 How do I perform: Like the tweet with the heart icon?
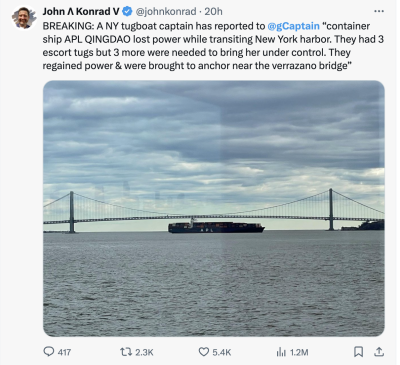pyautogui.click(x=204, y=352)
